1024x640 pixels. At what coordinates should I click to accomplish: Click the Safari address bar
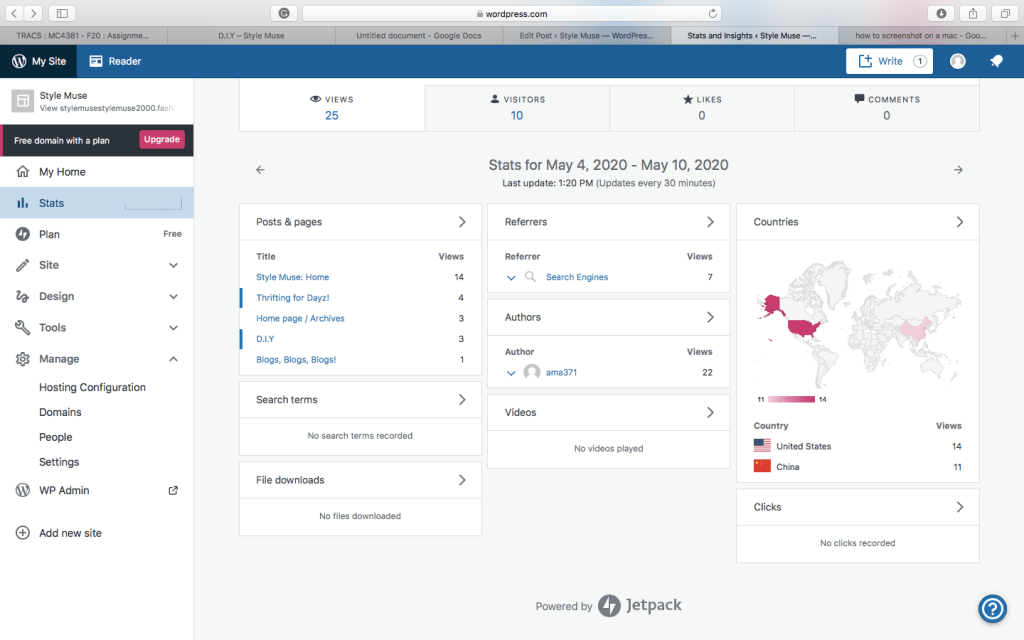tap(511, 14)
